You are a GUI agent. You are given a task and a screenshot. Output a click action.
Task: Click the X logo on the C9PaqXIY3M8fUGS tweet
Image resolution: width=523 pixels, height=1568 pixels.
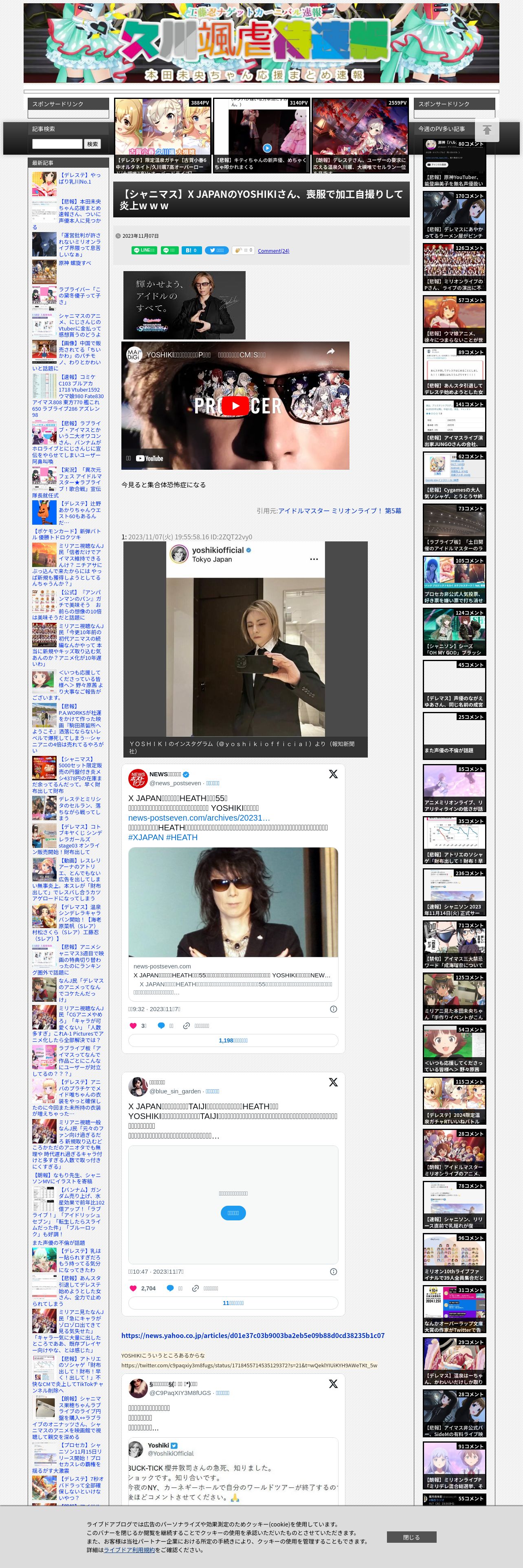click(333, 1384)
